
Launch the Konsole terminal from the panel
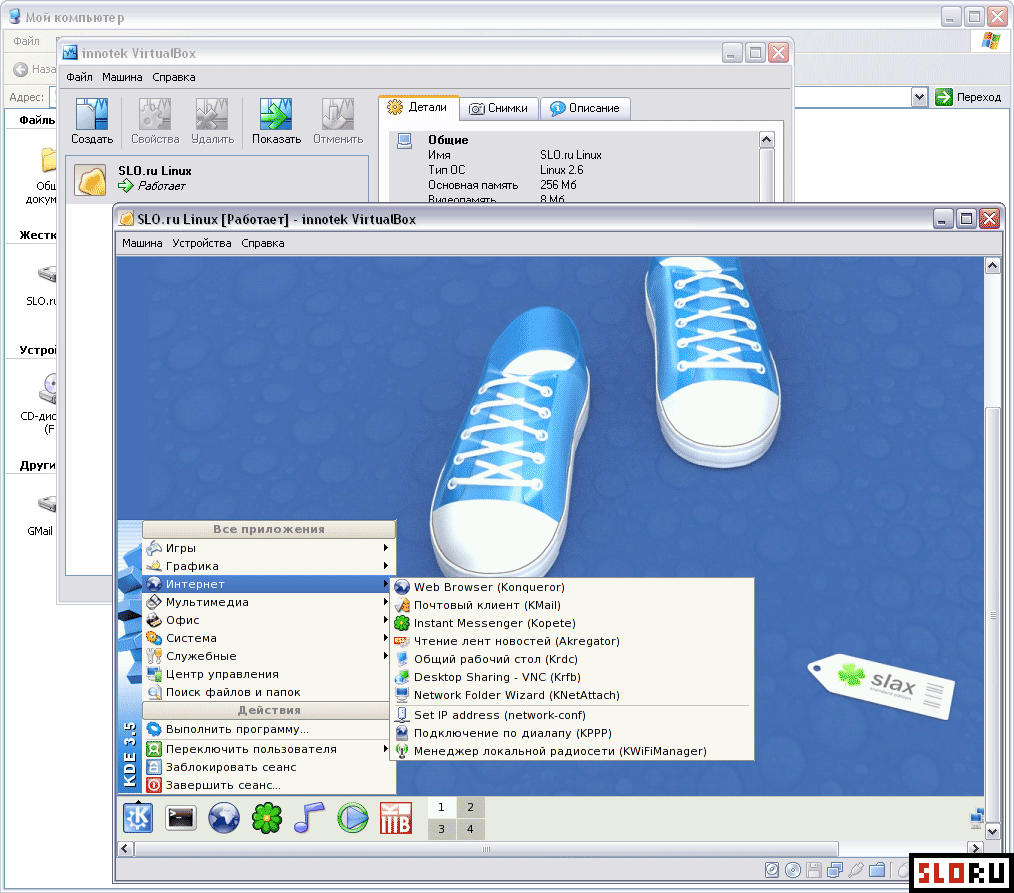[180, 818]
